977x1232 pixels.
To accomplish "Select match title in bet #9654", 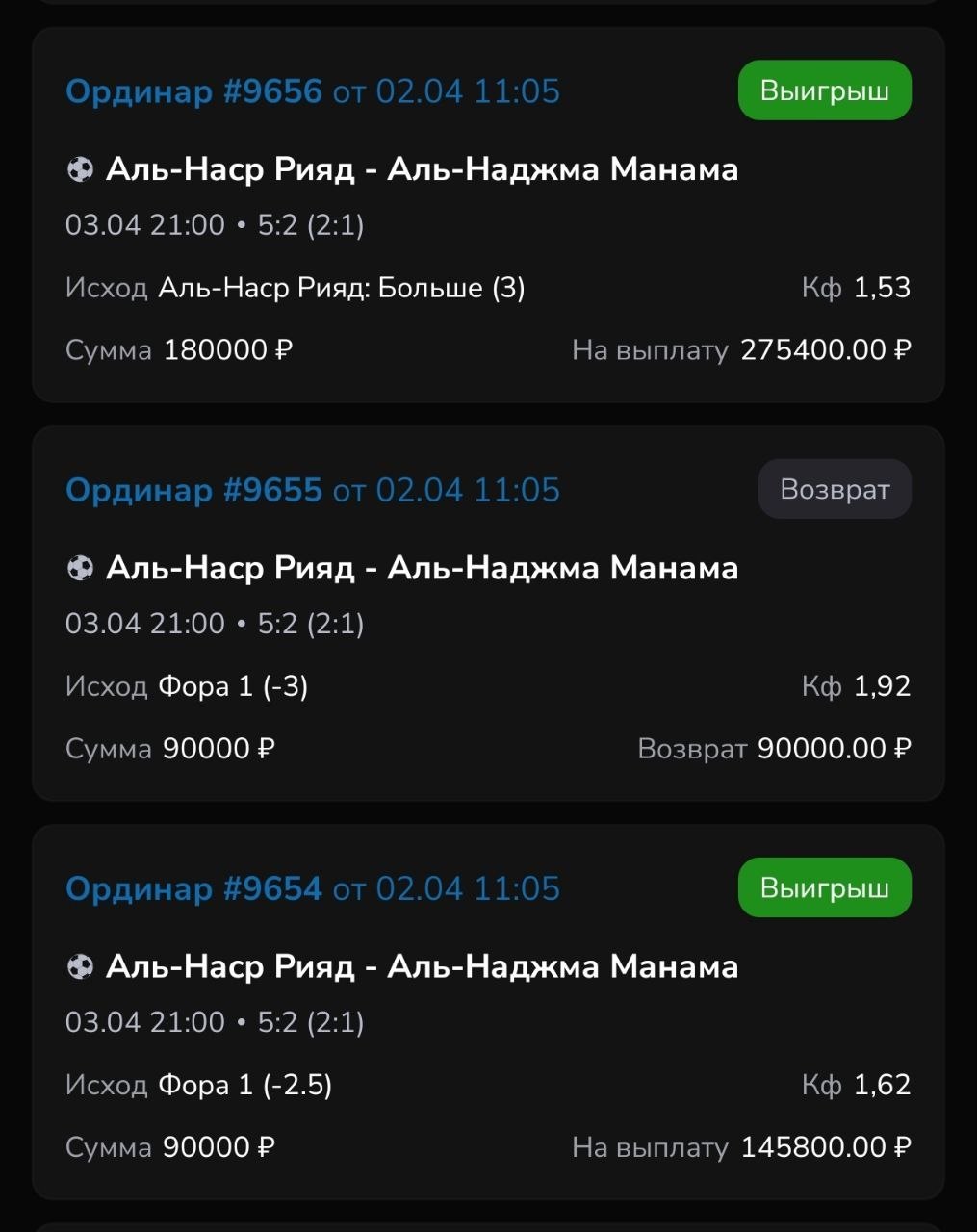I will click(x=422, y=966).
